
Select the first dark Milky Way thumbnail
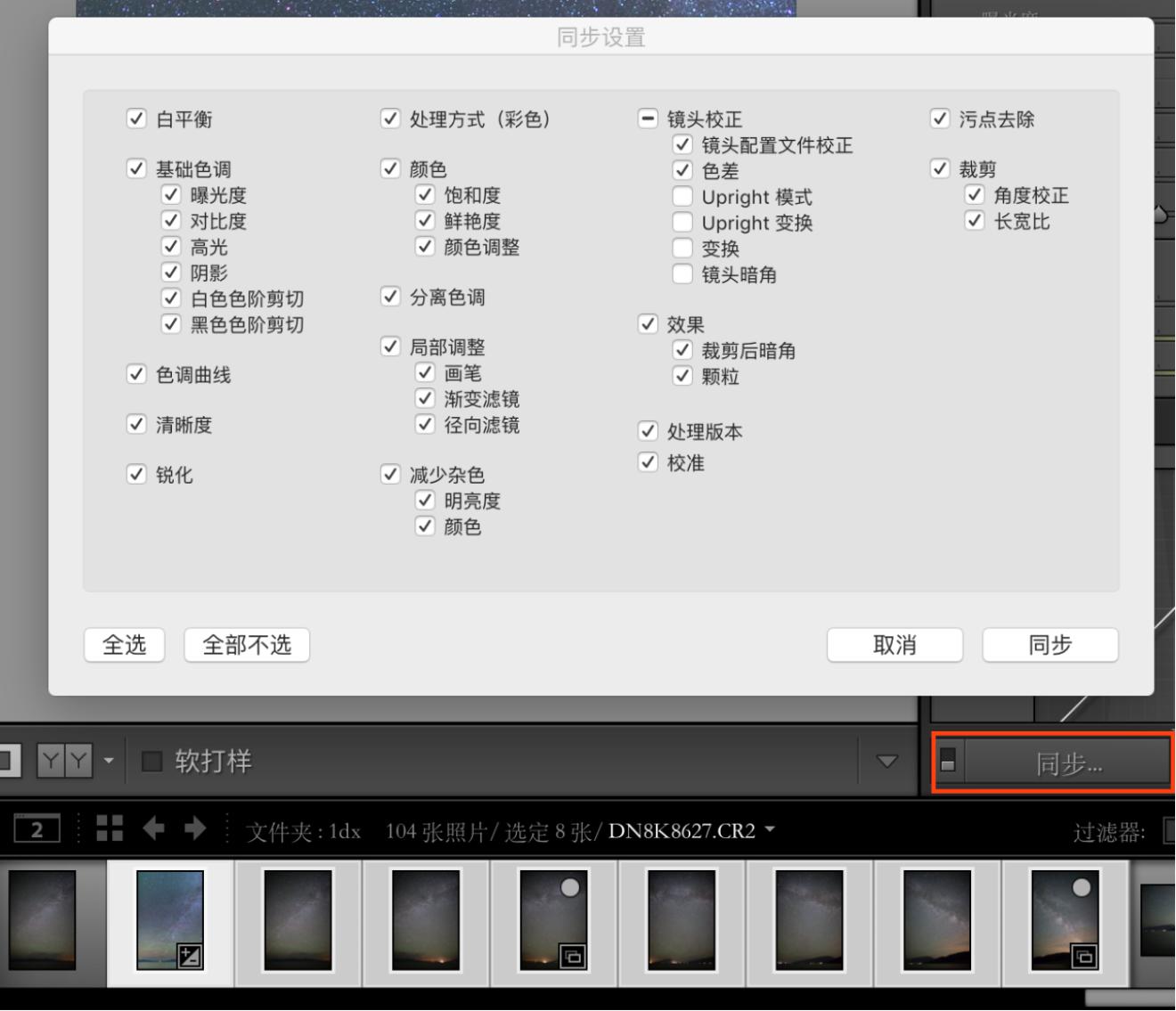tap(43, 920)
